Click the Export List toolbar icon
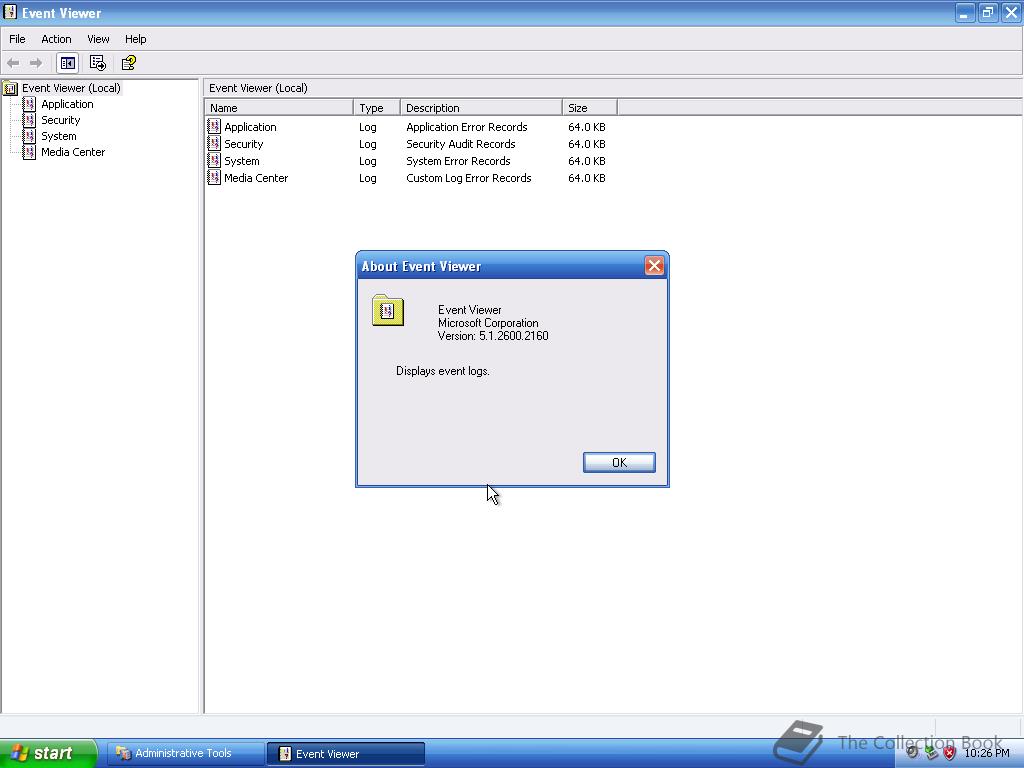The height and width of the screenshot is (768, 1024). (97, 63)
